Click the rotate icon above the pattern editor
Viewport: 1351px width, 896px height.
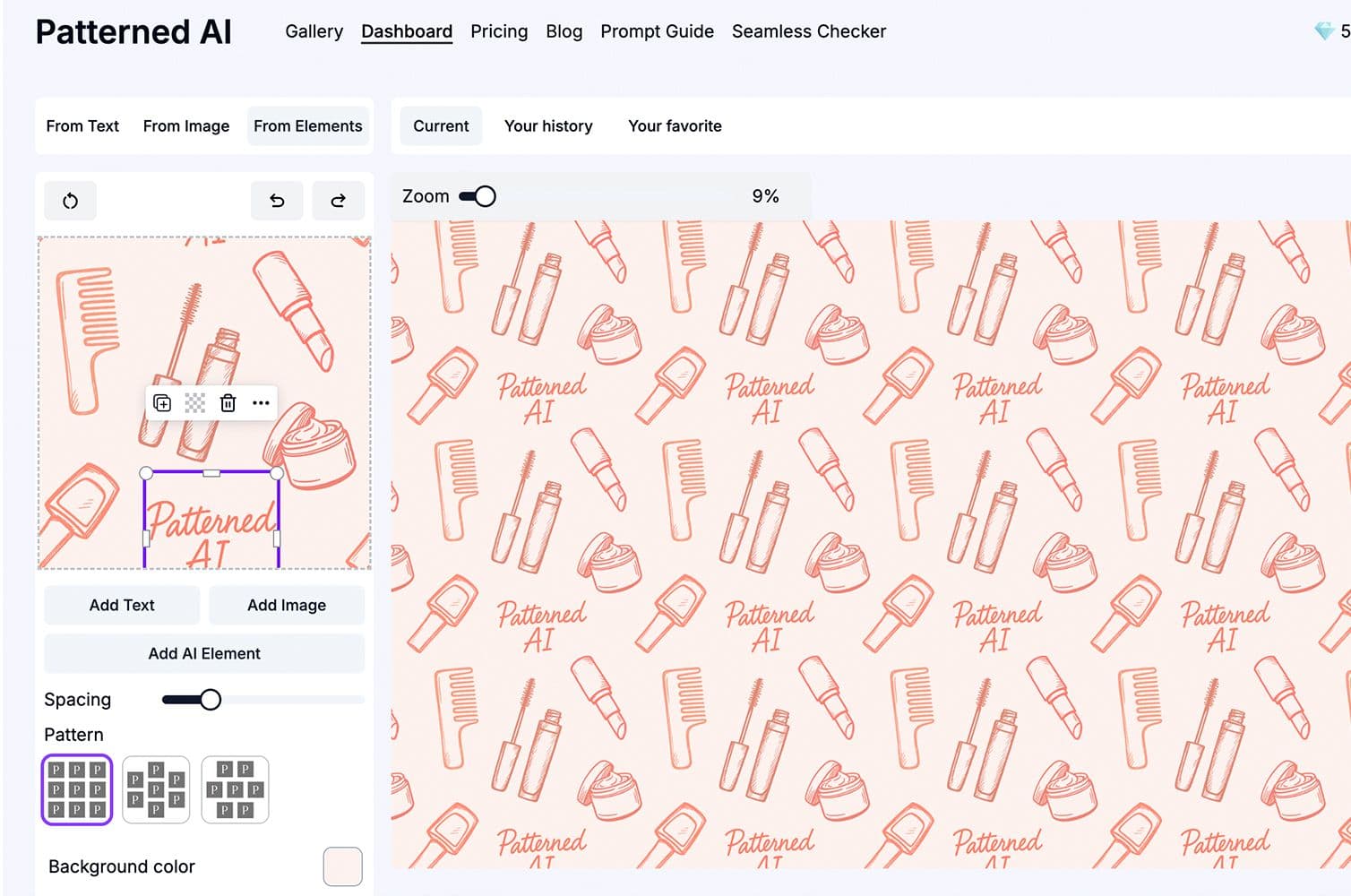(x=70, y=200)
